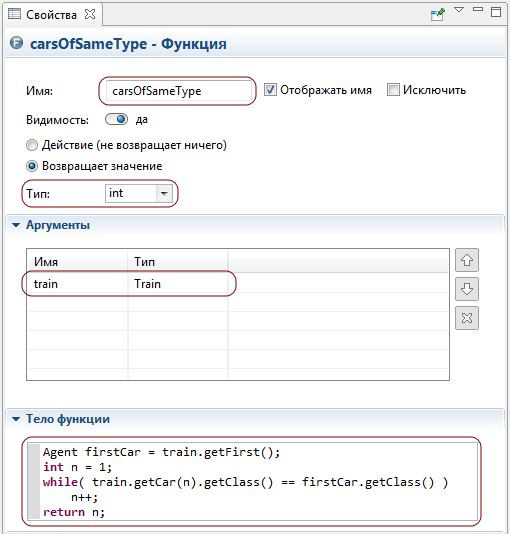The width and height of the screenshot is (510, 534).
Task: Move argument up with arrow button
Action: [x=467, y=260]
